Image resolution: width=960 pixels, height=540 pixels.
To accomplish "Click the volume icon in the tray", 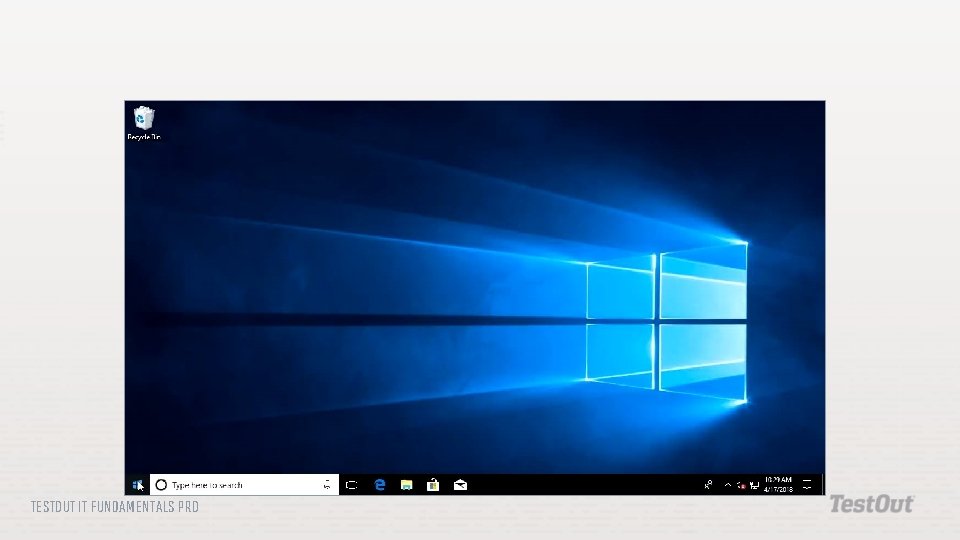I will (x=741, y=486).
